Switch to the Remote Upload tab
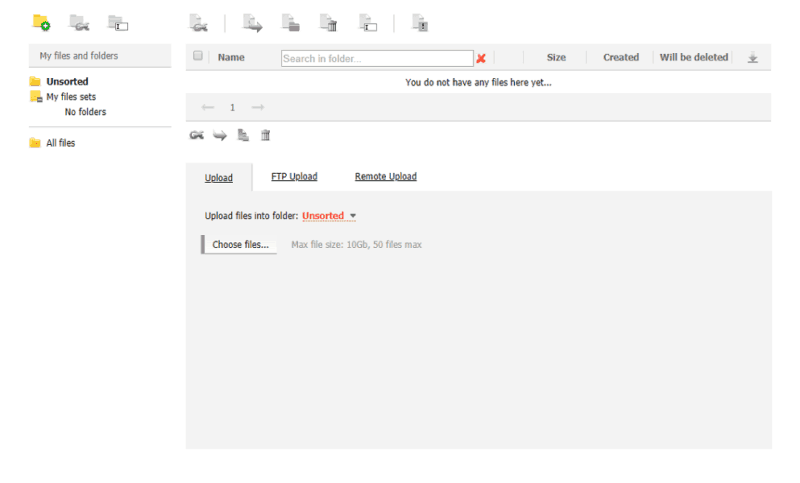The width and height of the screenshot is (800, 483). (x=385, y=177)
